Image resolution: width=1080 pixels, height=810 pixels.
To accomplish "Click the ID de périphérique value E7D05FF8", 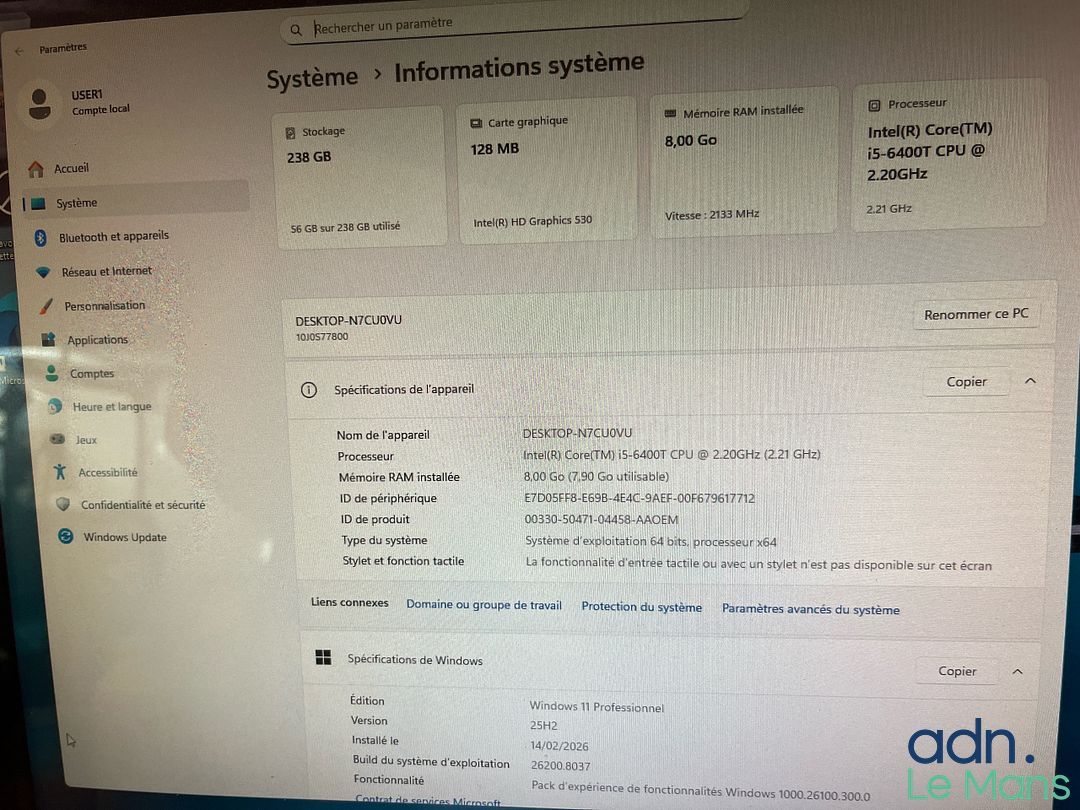I will [639, 498].
